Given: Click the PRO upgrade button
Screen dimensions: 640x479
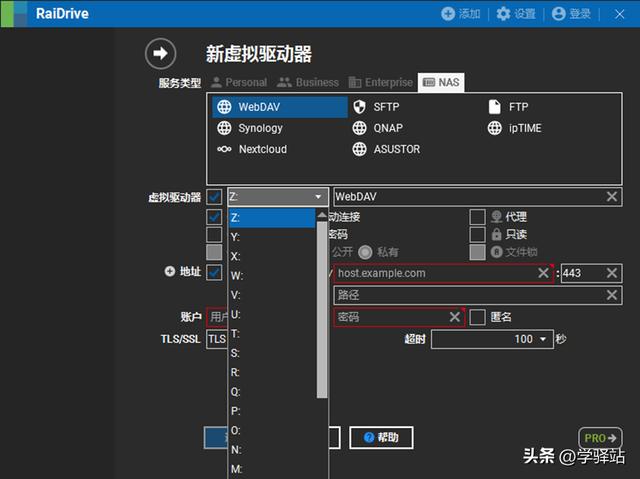Looking at the screenshot, I should point(600,438).
